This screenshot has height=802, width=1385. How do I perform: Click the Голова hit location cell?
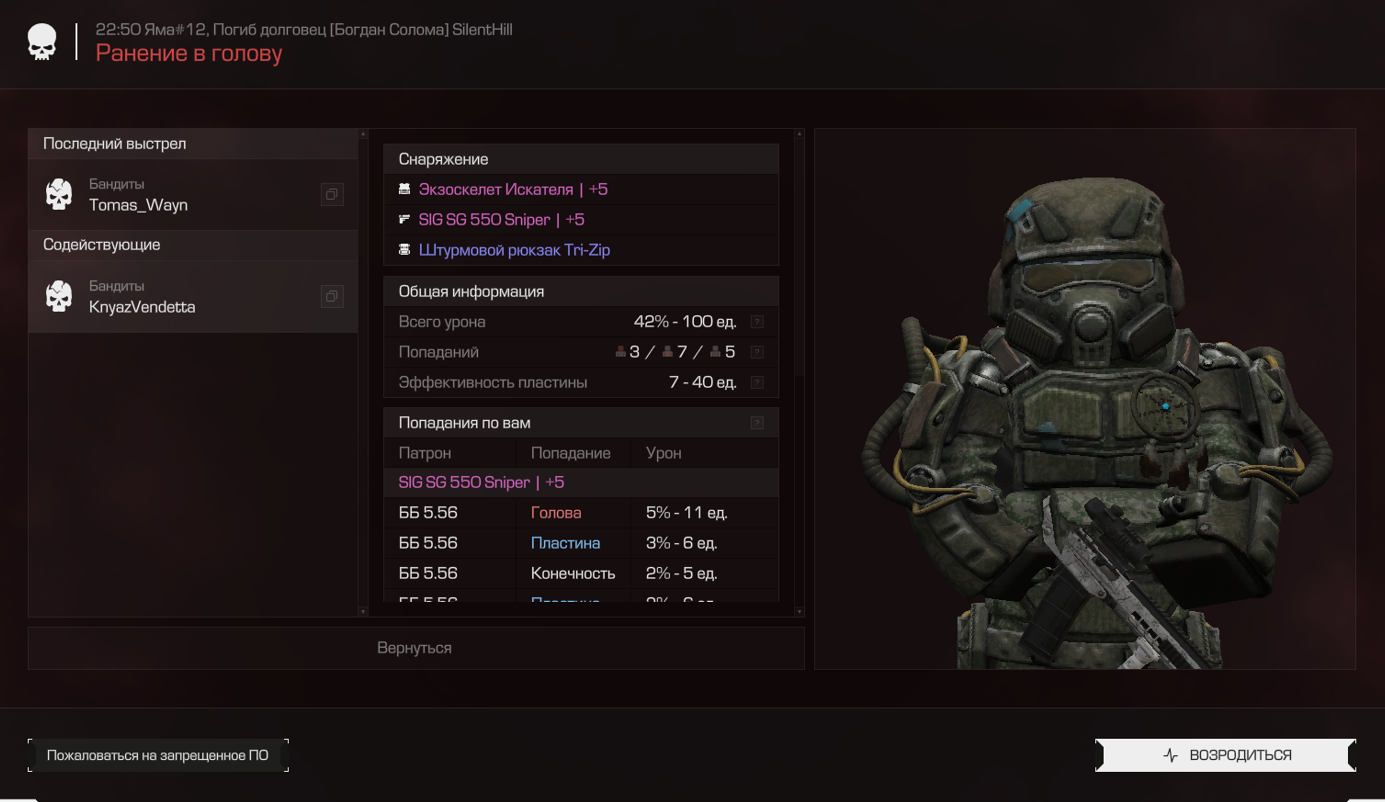pyautogui.click(x=556, y=513)
